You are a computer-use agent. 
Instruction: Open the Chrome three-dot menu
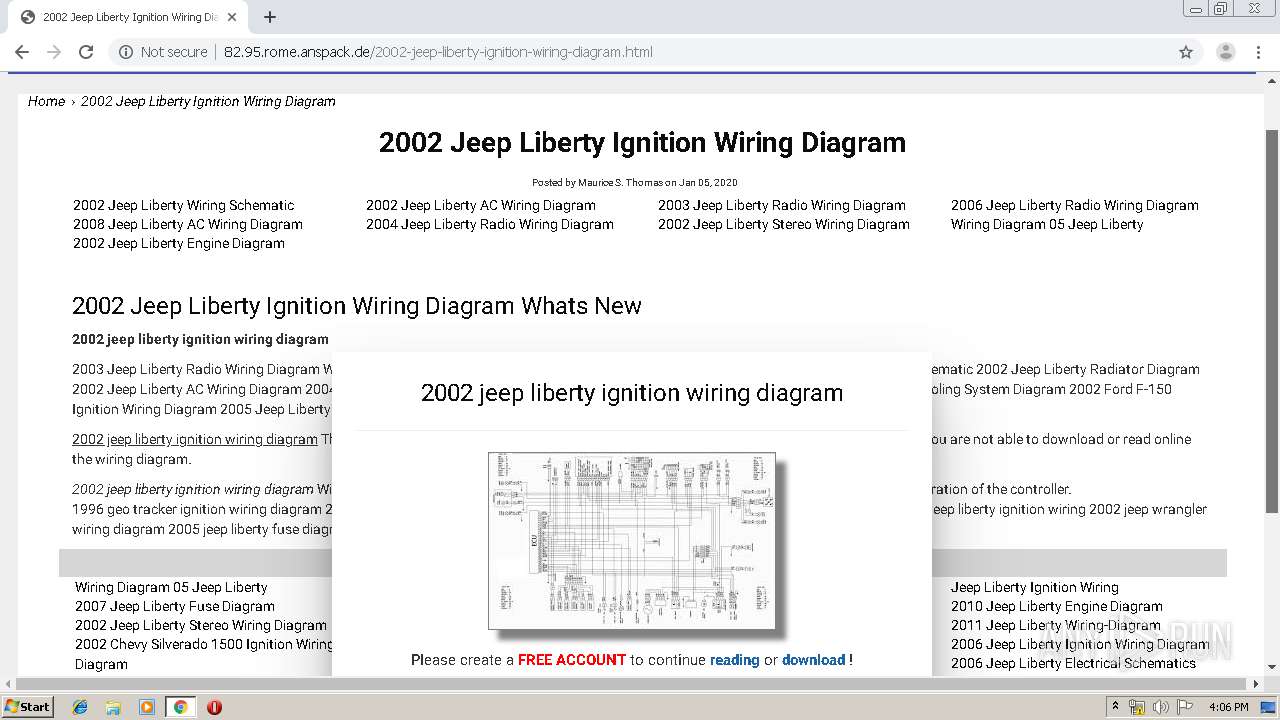click(1257, 52)
